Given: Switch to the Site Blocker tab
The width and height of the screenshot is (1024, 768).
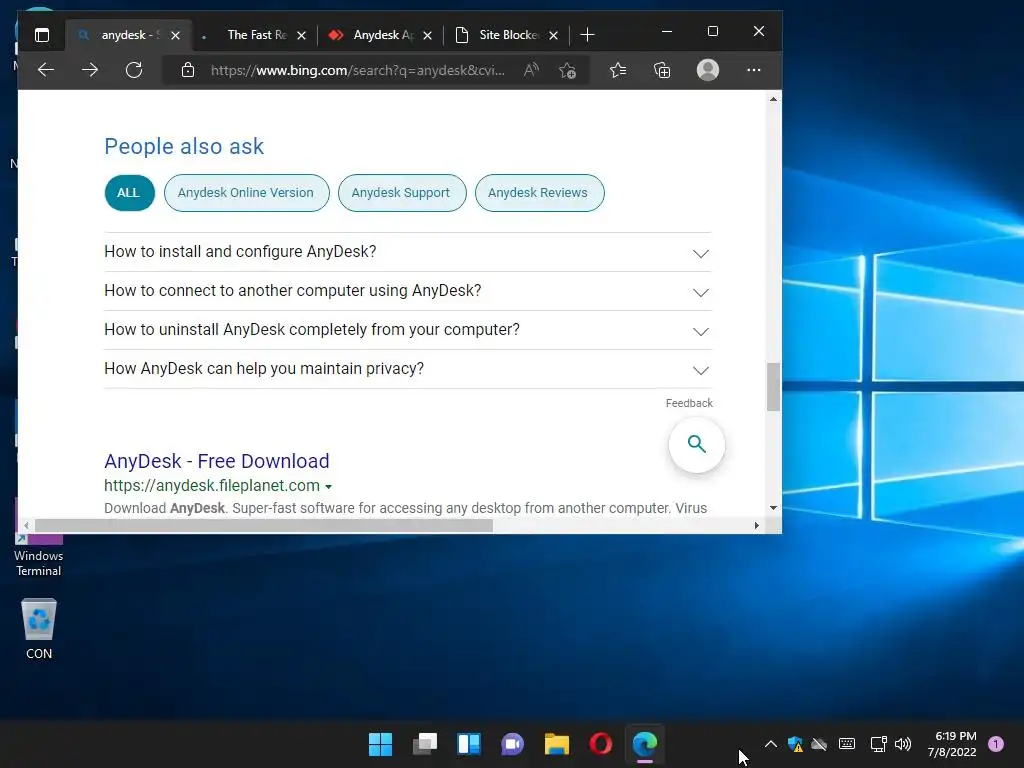Looking at the screenshot, I should tap(509, 35).
